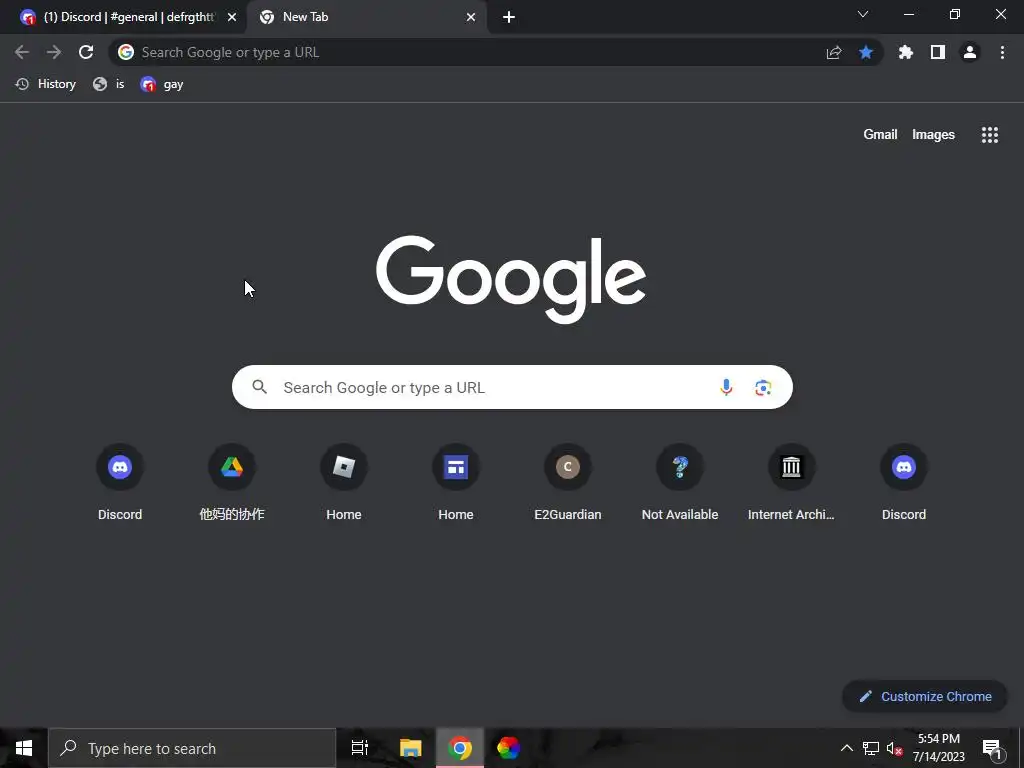Open the Not Available shortcut
The height and width of the screenshot is (768, 1024).
pyautogui.click(x=680, y=483)
